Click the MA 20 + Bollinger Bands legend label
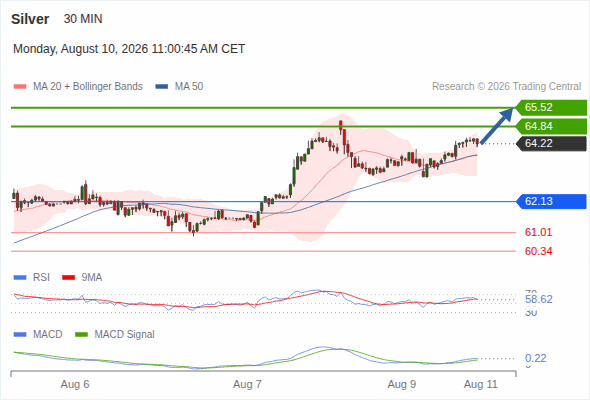 (88, 87)
